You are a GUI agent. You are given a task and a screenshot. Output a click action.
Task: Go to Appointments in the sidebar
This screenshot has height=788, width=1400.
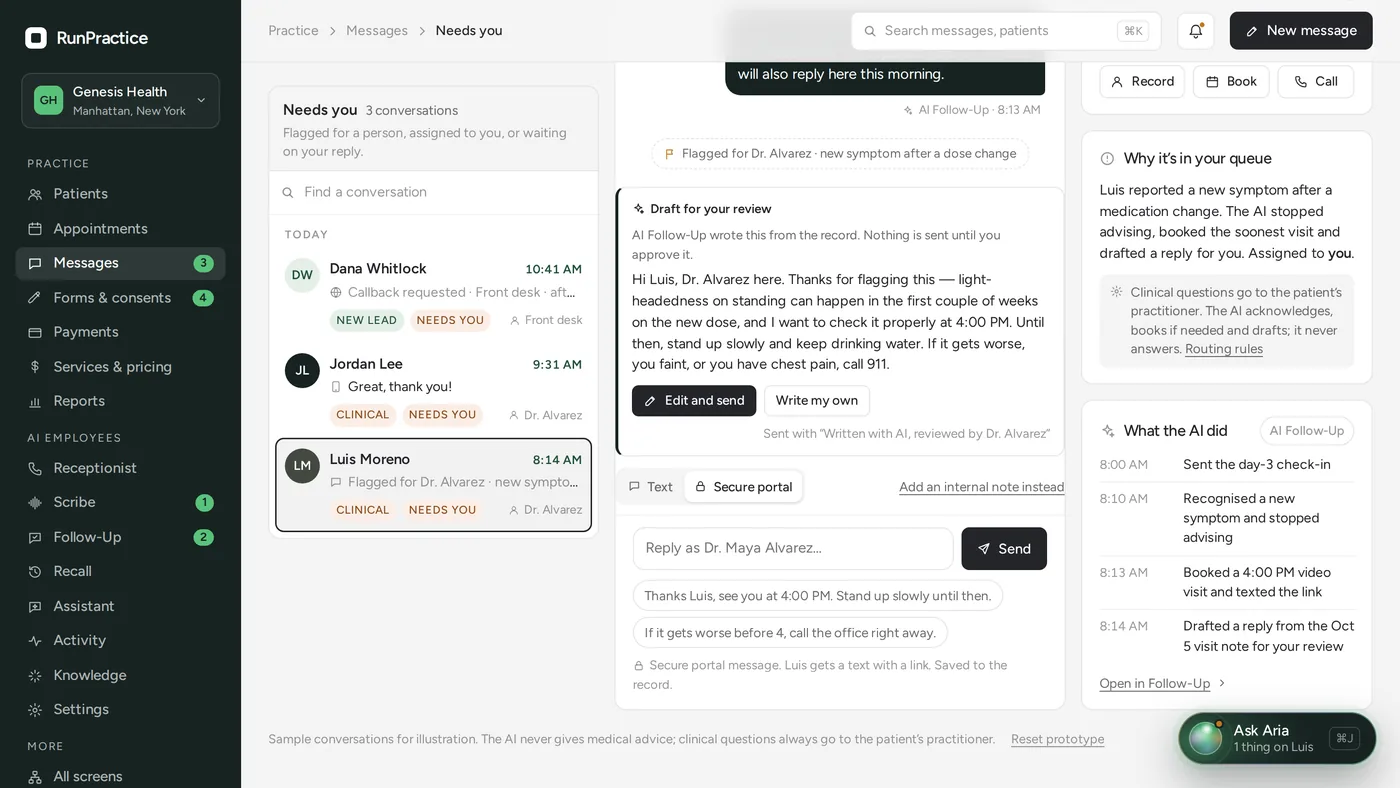[120, 229]
